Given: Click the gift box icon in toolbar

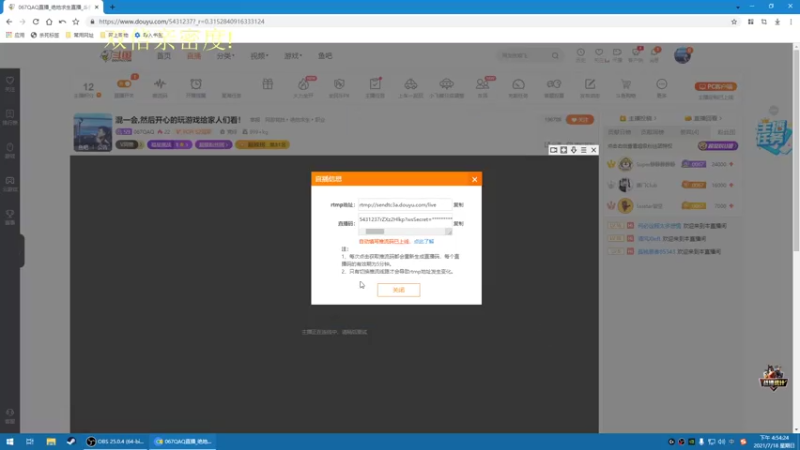Looking at the screenshot, I should (267, 84).
